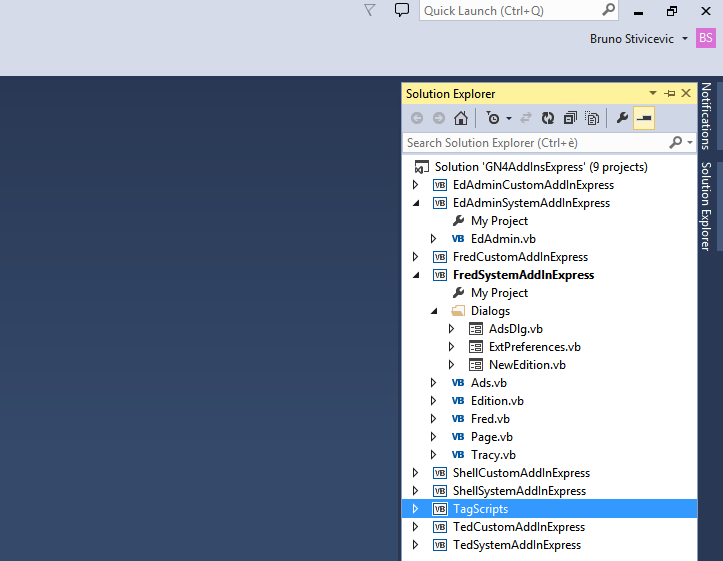Open the Bruno Stivicevic account dropdown
Screen dimensions: 723x561
click(x=685, y=39)
